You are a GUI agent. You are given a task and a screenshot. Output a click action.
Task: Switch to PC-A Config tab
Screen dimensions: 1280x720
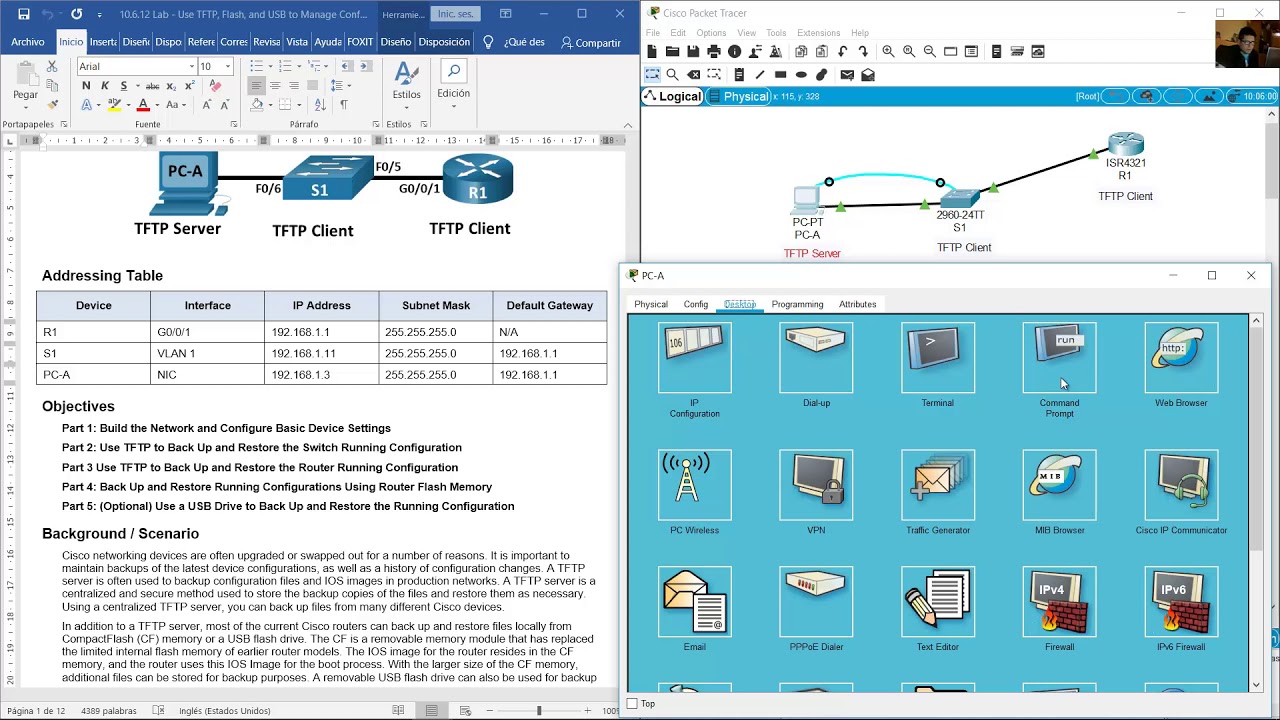[x=696, y=304]
